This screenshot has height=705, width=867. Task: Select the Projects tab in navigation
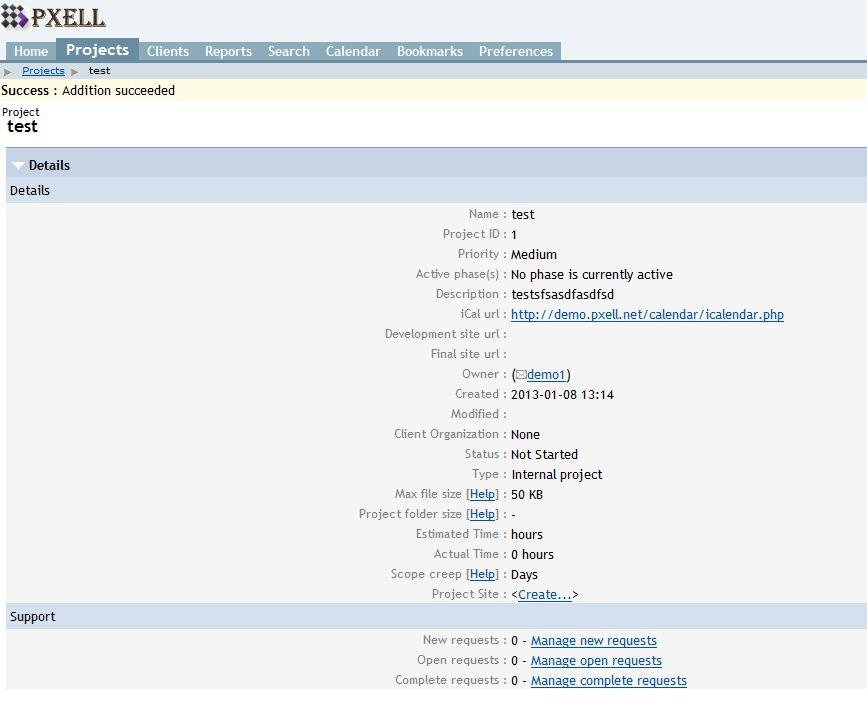coord(97,49)
